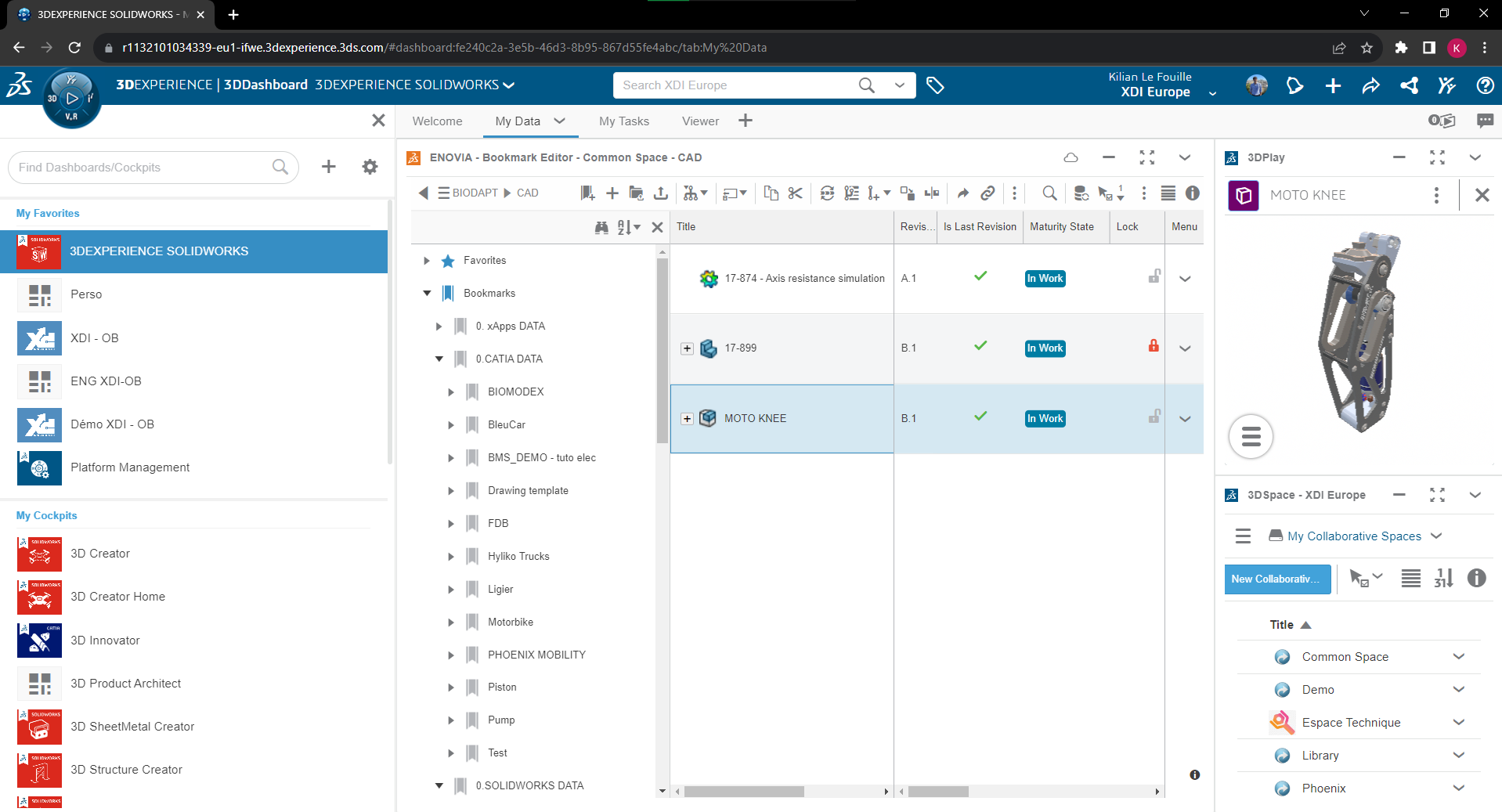
Task: Add a new dashboard tab
Action: tap(746, 121)
